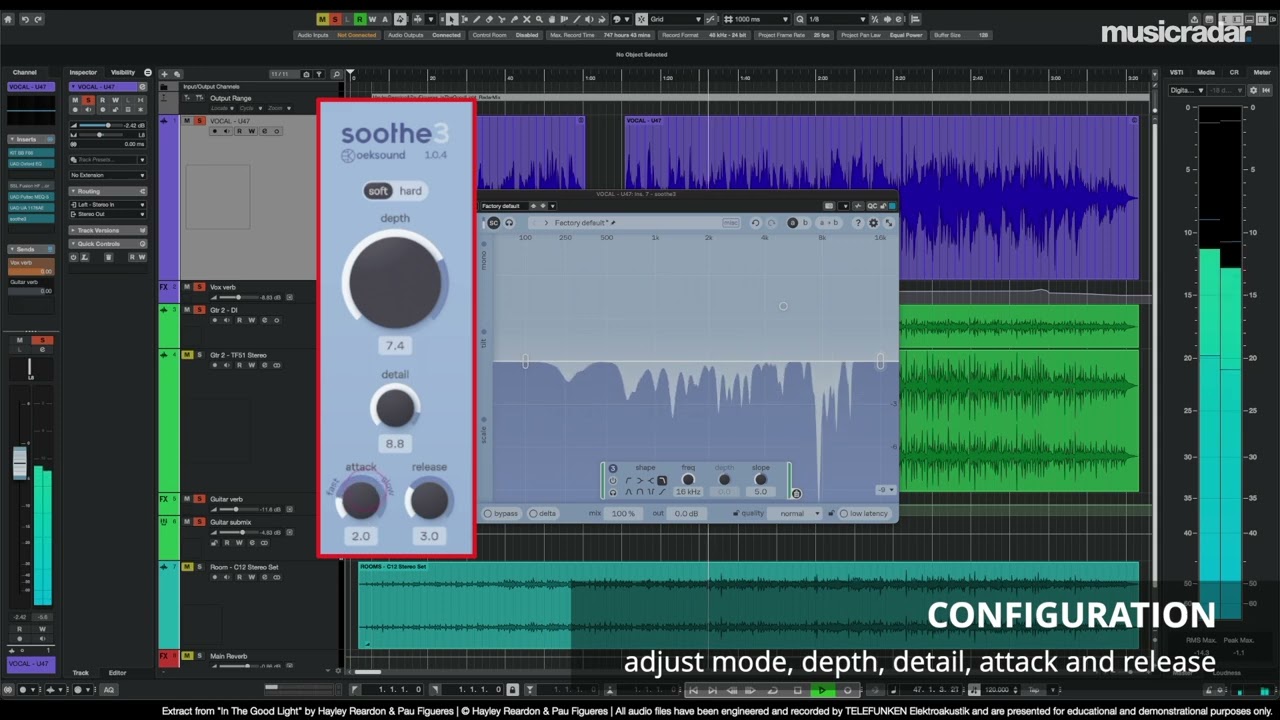Click Inspector delete trash icon

pyautogui.click(x=109, y=257)
